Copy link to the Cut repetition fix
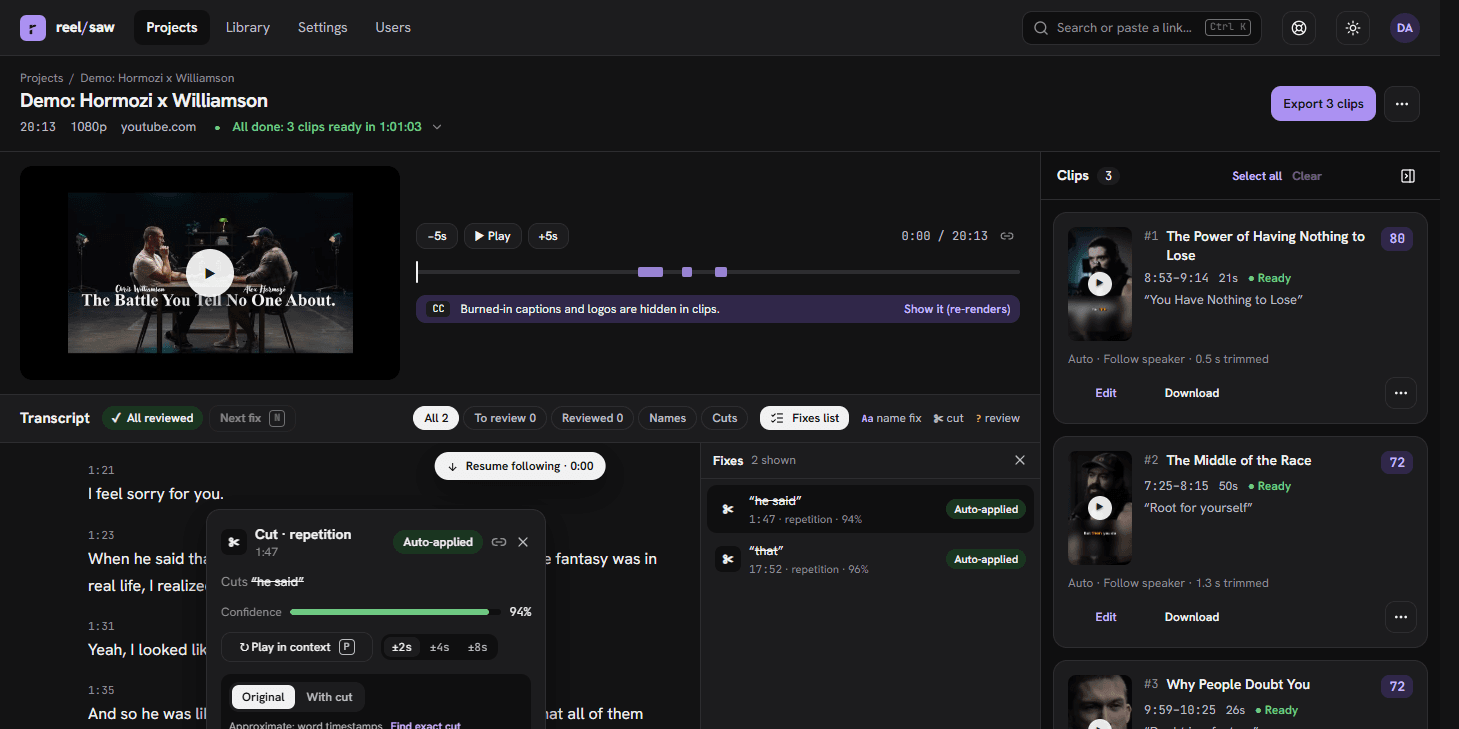The image size is (1459, 729). click(499, 542)
